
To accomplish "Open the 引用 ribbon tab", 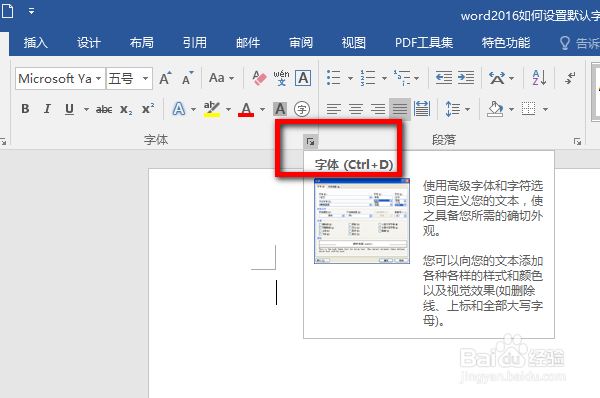I will tap(194, 42).
